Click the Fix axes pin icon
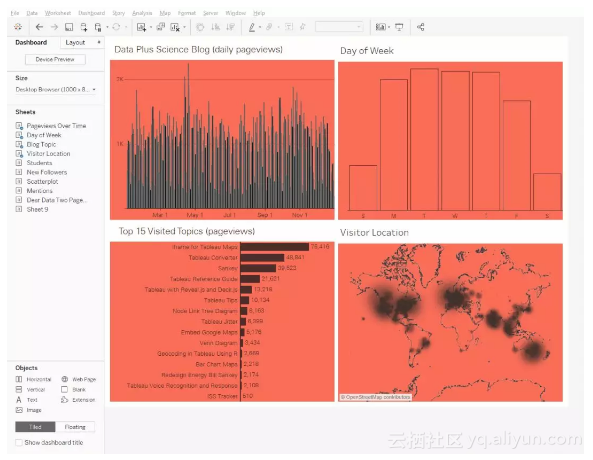593x460 pixels. click(x=303, y=27)
